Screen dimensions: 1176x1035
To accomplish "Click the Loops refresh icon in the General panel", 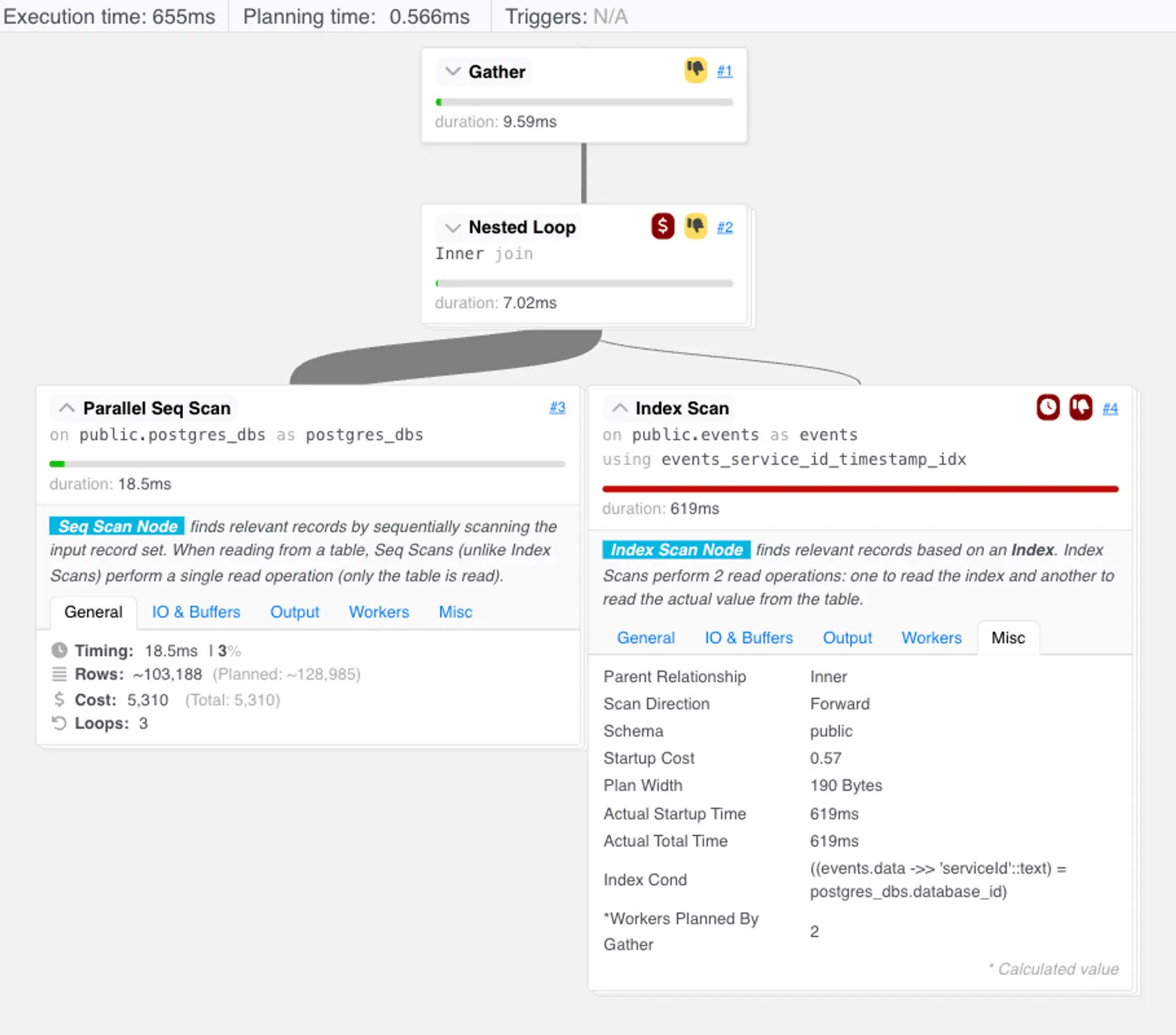I will point(60,723).
